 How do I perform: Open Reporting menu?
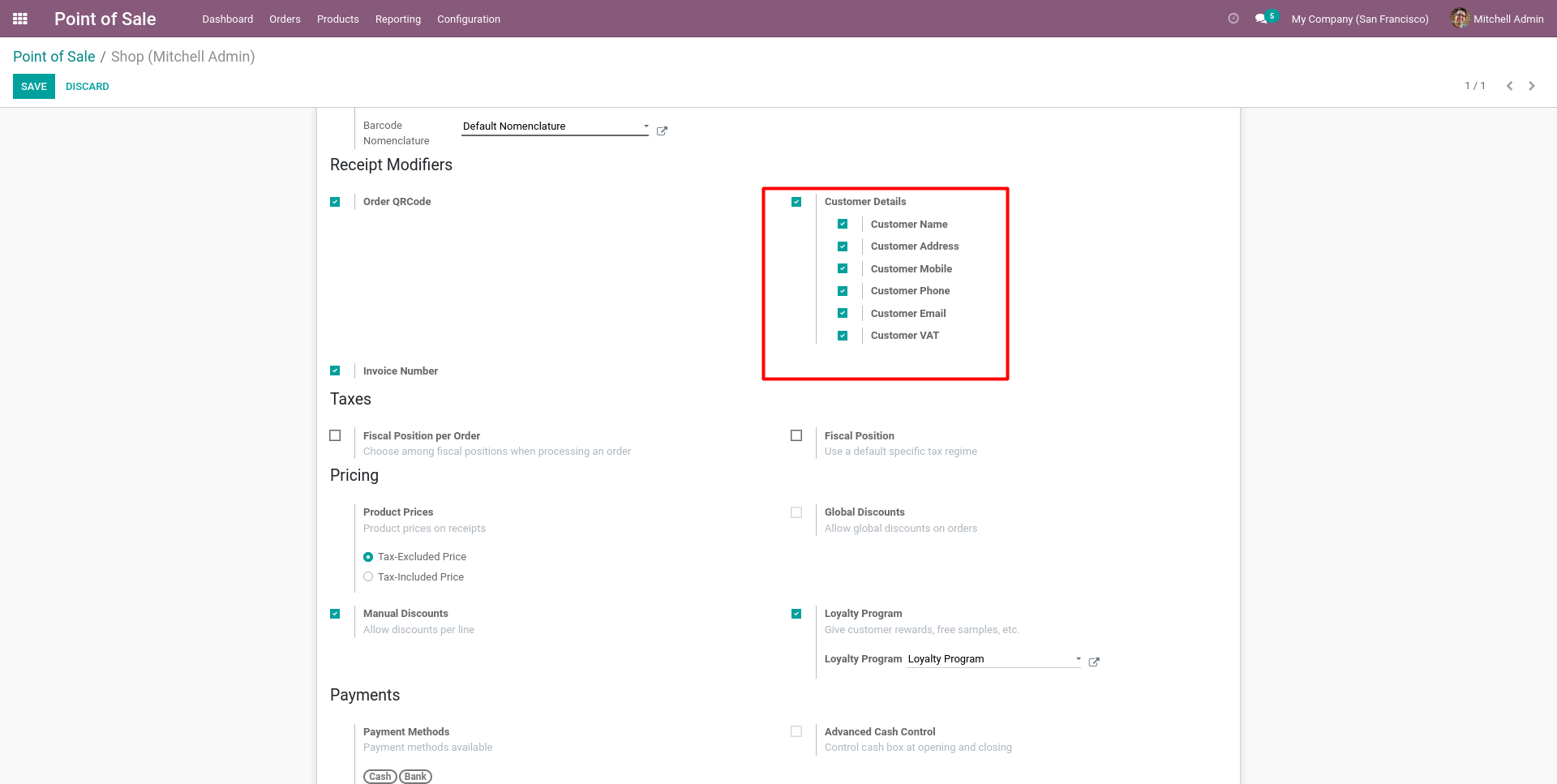coord(398,19)
